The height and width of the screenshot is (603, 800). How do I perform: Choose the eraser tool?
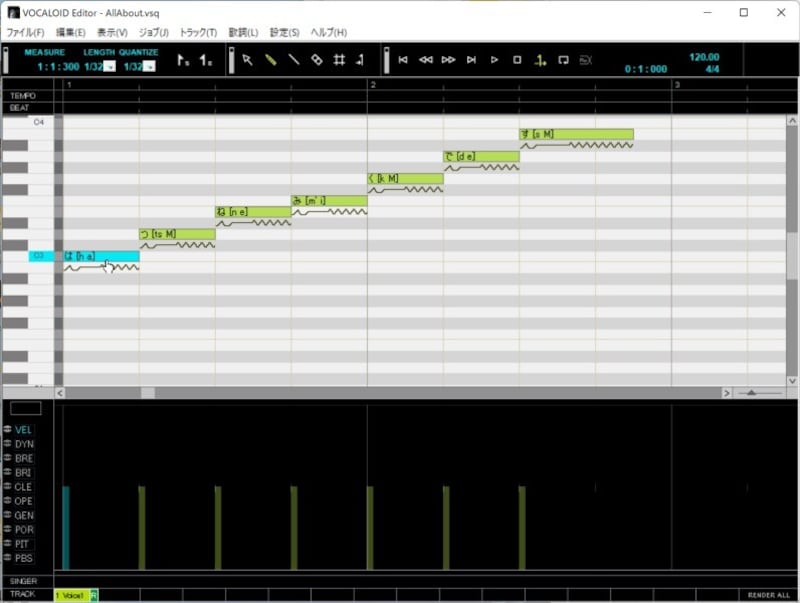point(316,60)
